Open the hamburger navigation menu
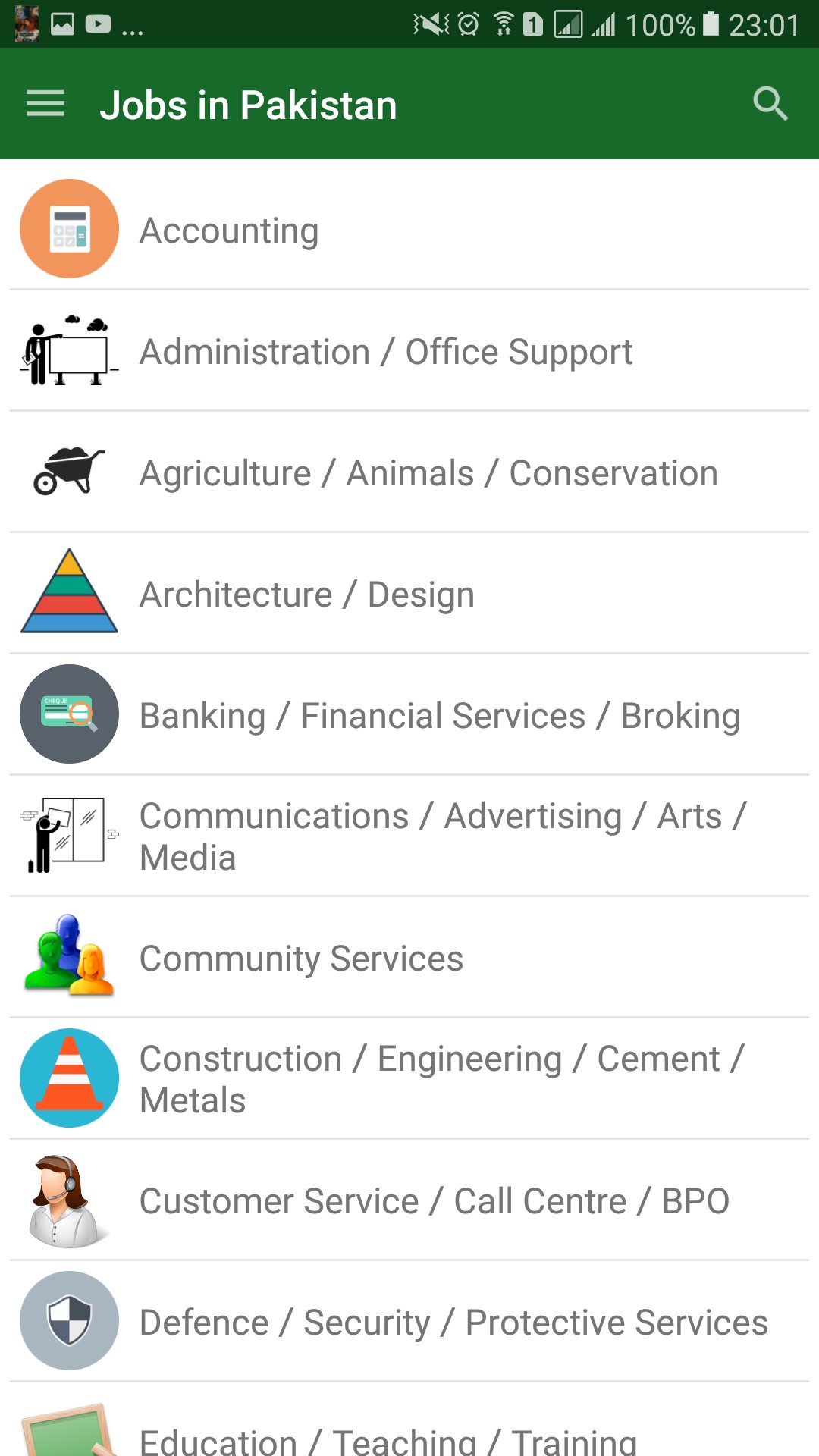819x1456 pixels. (45, 104)
